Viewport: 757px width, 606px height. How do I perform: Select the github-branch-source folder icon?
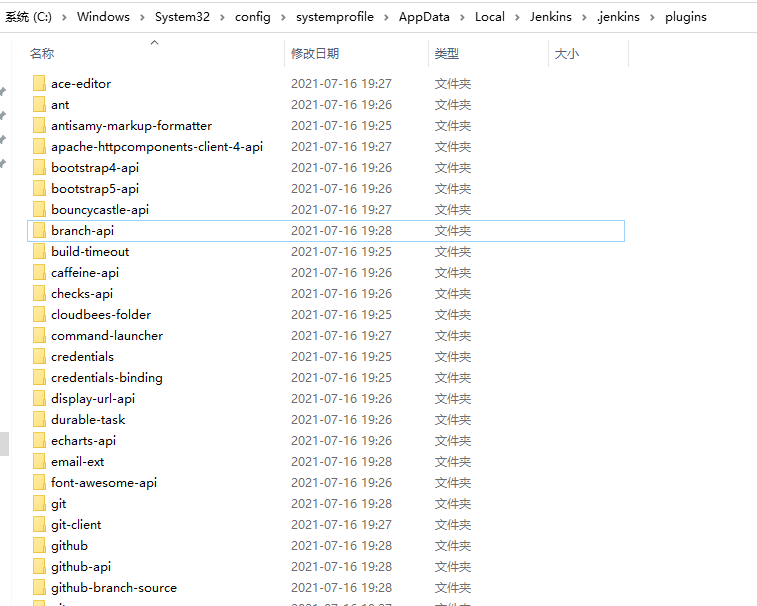[40, 588]
